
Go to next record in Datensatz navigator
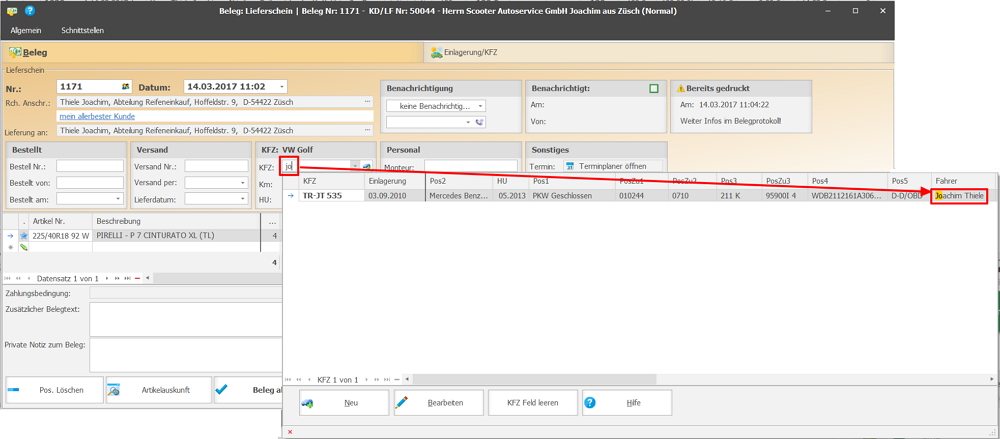pos(107,278)
